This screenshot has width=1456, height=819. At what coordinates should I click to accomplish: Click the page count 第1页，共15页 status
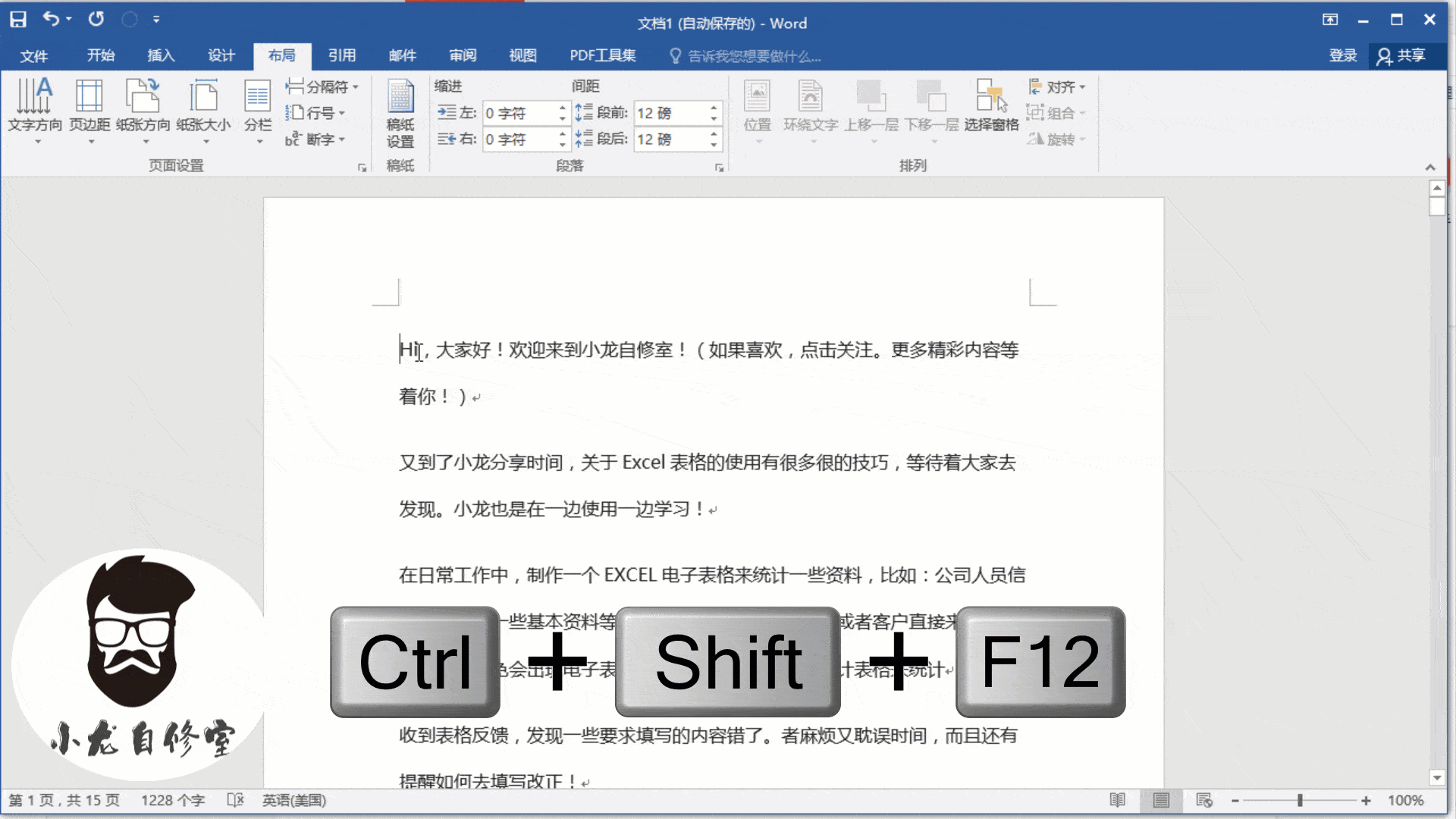click(x=64, y=801)
